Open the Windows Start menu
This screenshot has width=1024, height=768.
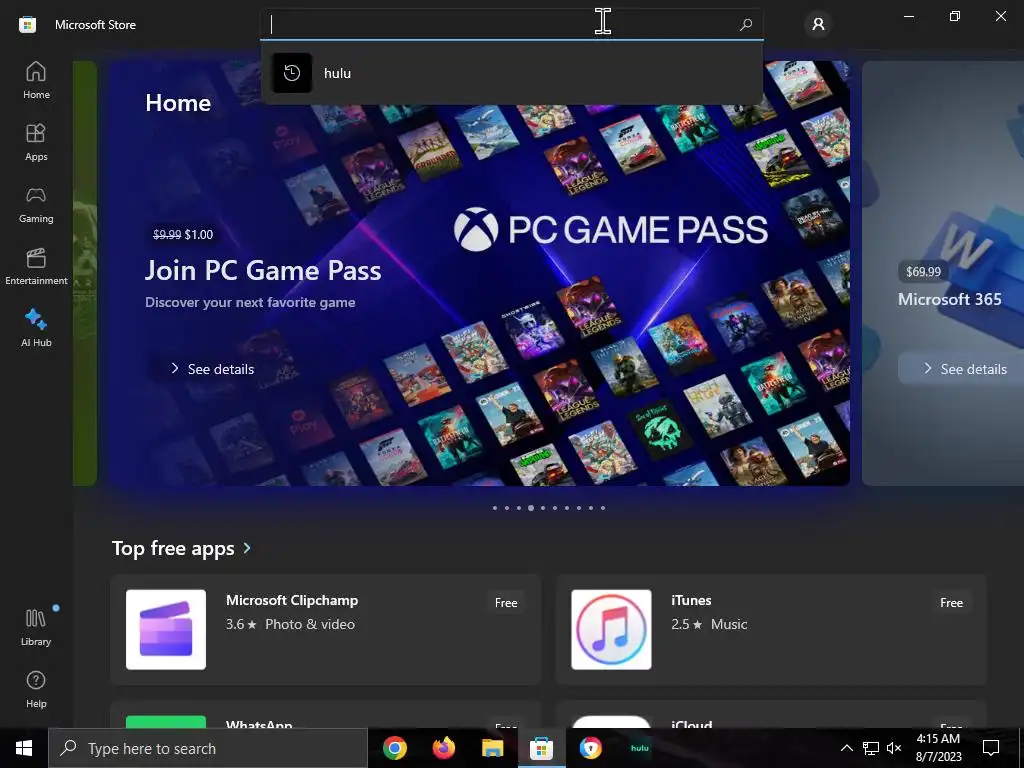click(x=24, y=748)
